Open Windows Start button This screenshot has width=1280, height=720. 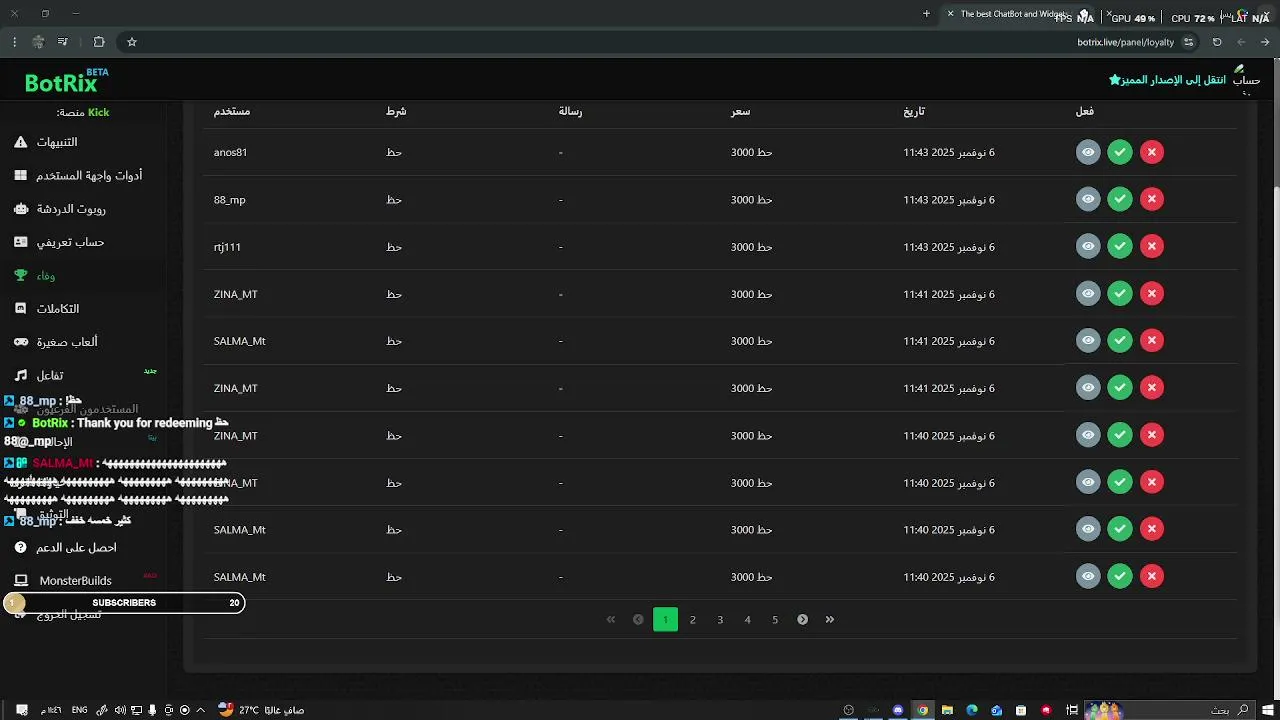[1267, 710]
